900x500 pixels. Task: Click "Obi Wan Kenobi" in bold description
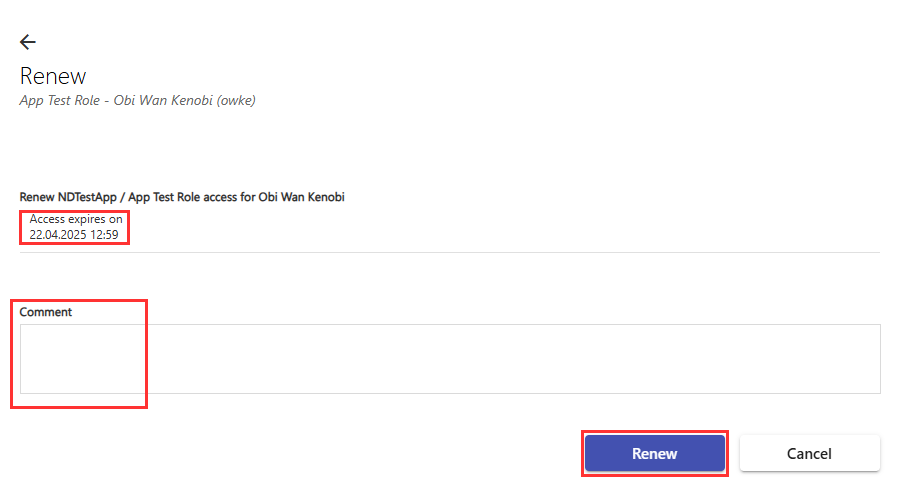click(x=302, y=197)
